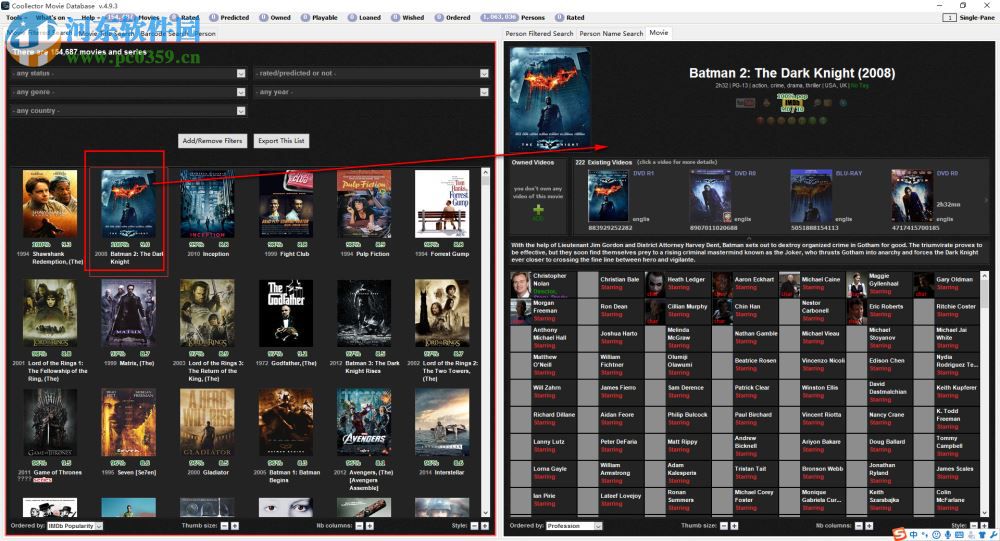Show the Persons count filter
This screenshot has width=1000, height=541.
pyautogui.click(x=513, y=18)
